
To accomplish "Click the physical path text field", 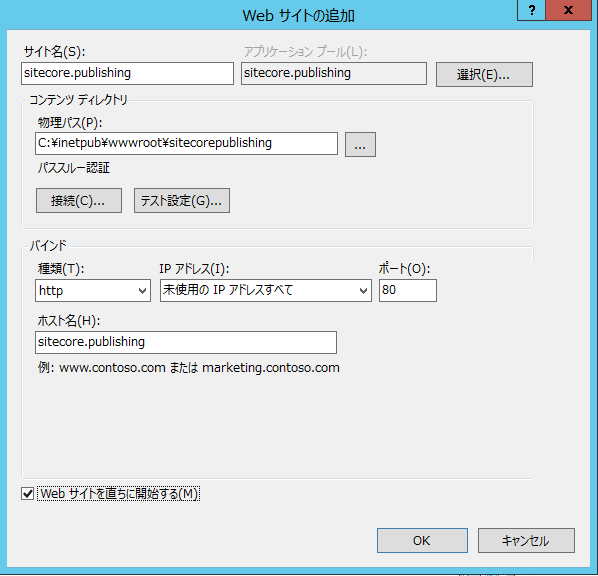I will [186, 143].
